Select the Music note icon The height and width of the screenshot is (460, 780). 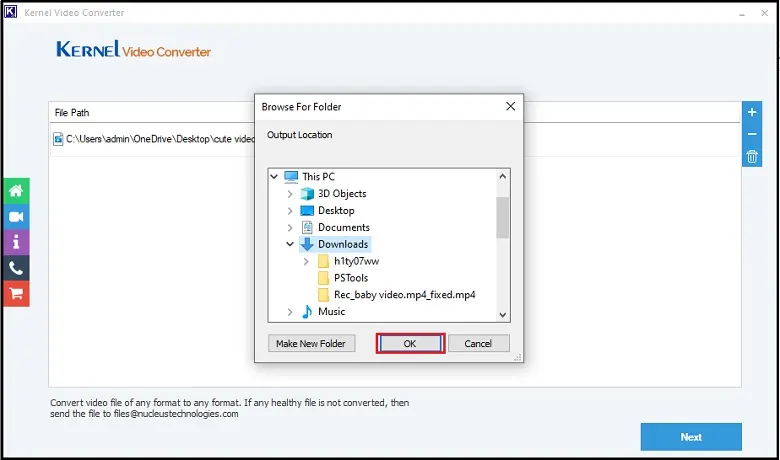[x=307, y=311]
